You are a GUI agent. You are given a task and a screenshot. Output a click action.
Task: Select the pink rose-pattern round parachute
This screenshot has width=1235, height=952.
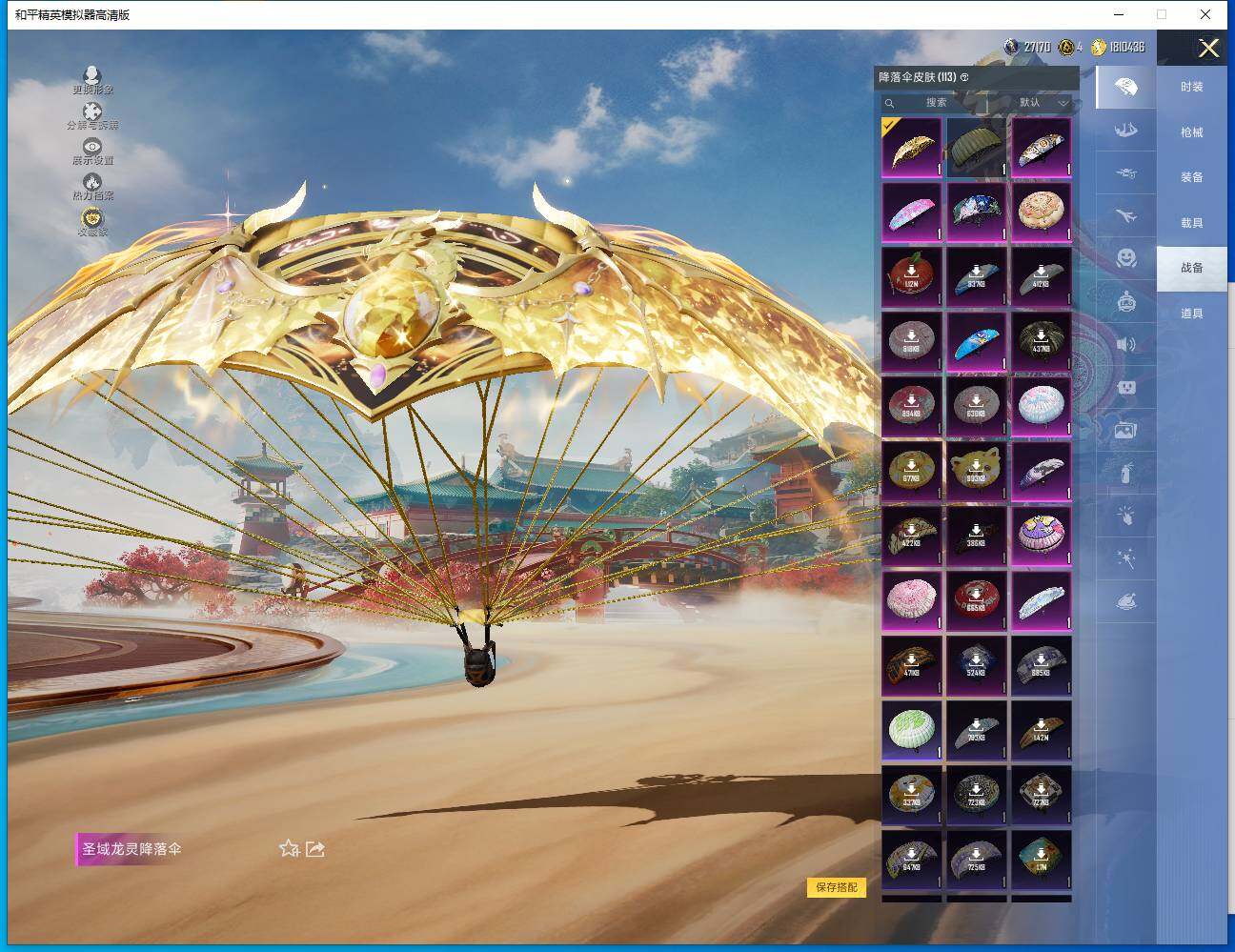[x=912, y=601]
